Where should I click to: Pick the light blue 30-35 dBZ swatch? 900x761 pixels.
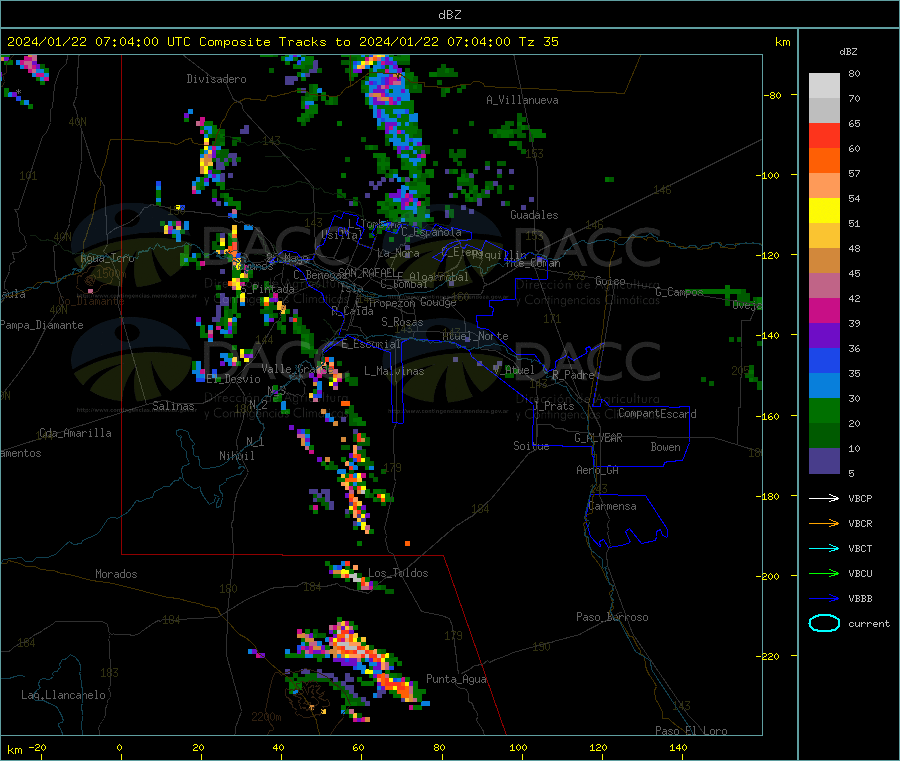(824, 386)
